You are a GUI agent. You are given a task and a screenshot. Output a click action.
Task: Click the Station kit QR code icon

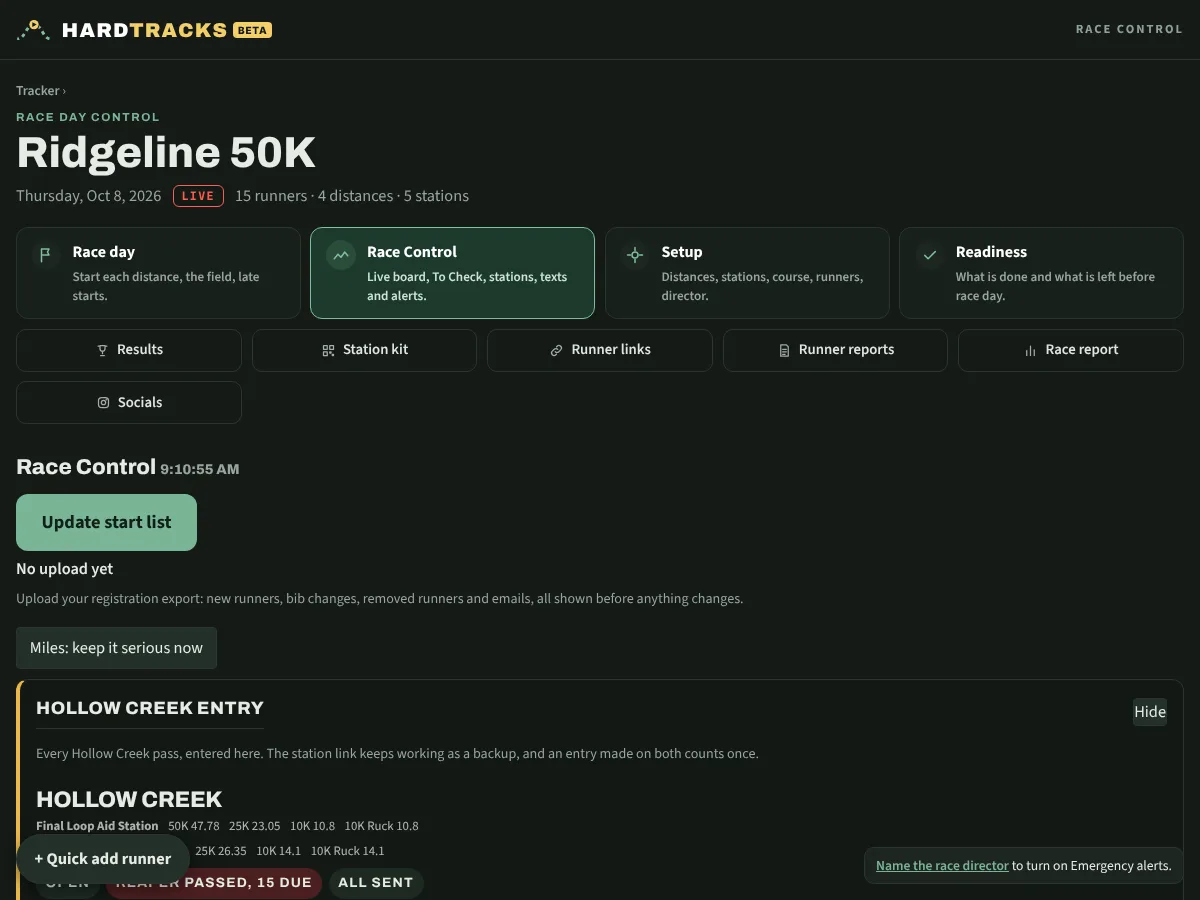[x=328, y=350]
